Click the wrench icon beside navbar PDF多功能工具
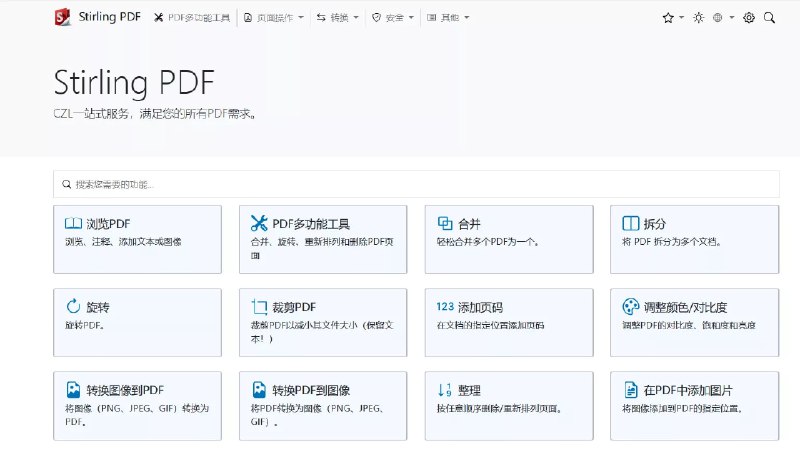This screenshot has height=451, width=800. coord(159,18)
